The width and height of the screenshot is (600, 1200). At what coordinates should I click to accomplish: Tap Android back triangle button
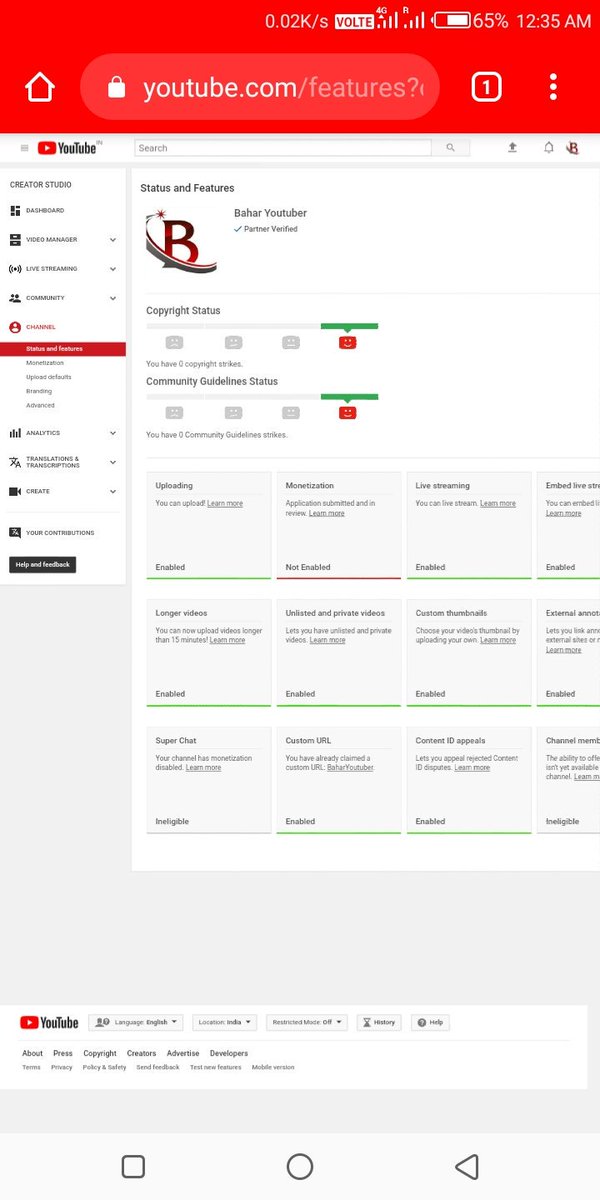466,1166
